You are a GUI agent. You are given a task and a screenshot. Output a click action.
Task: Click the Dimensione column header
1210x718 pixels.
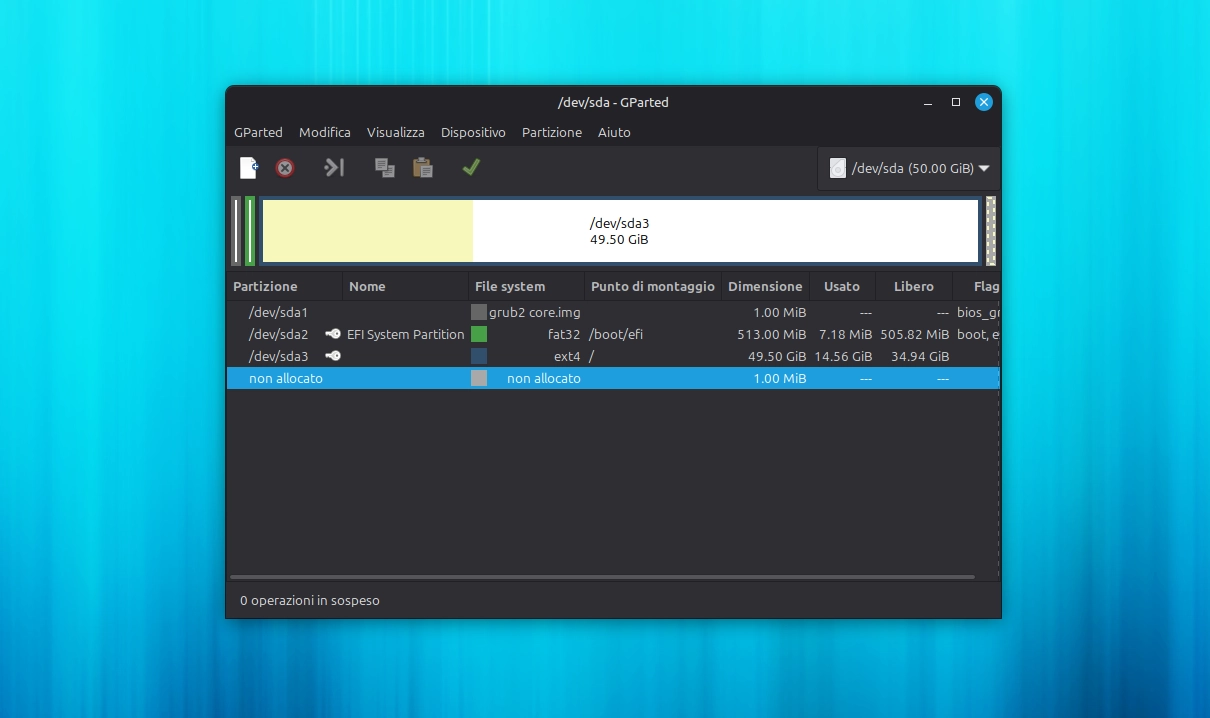[x=765, y=286]
